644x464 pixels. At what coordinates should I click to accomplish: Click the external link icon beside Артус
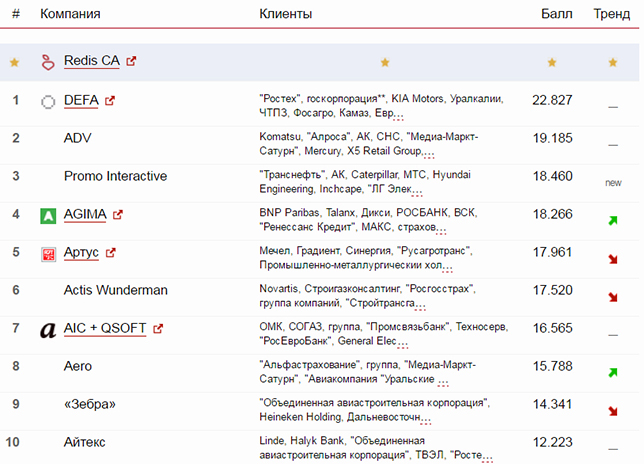click(x=110, y=253)
